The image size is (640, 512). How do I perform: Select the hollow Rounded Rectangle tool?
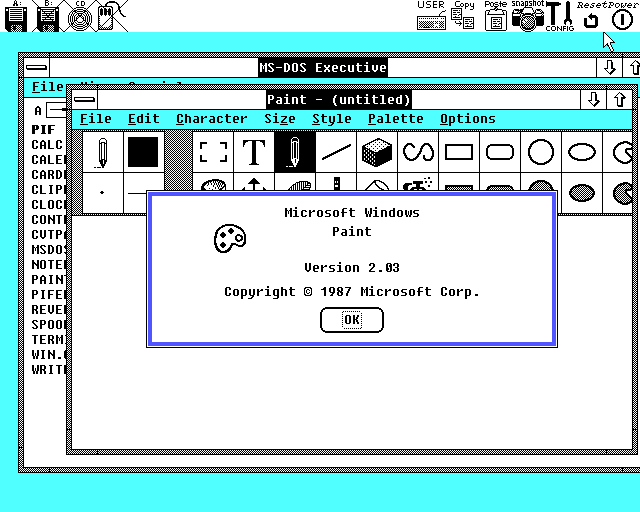500,152
